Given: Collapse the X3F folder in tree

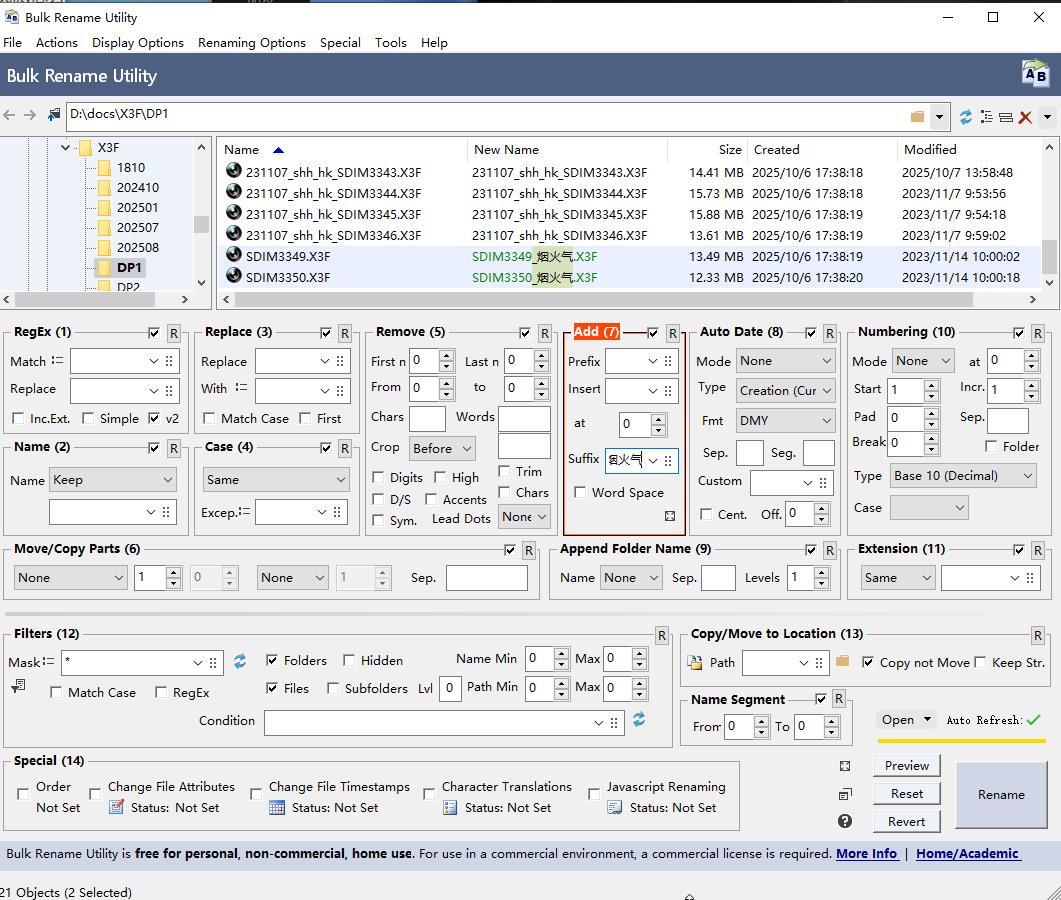Looking at the screenshot, I should coord(66,148).
